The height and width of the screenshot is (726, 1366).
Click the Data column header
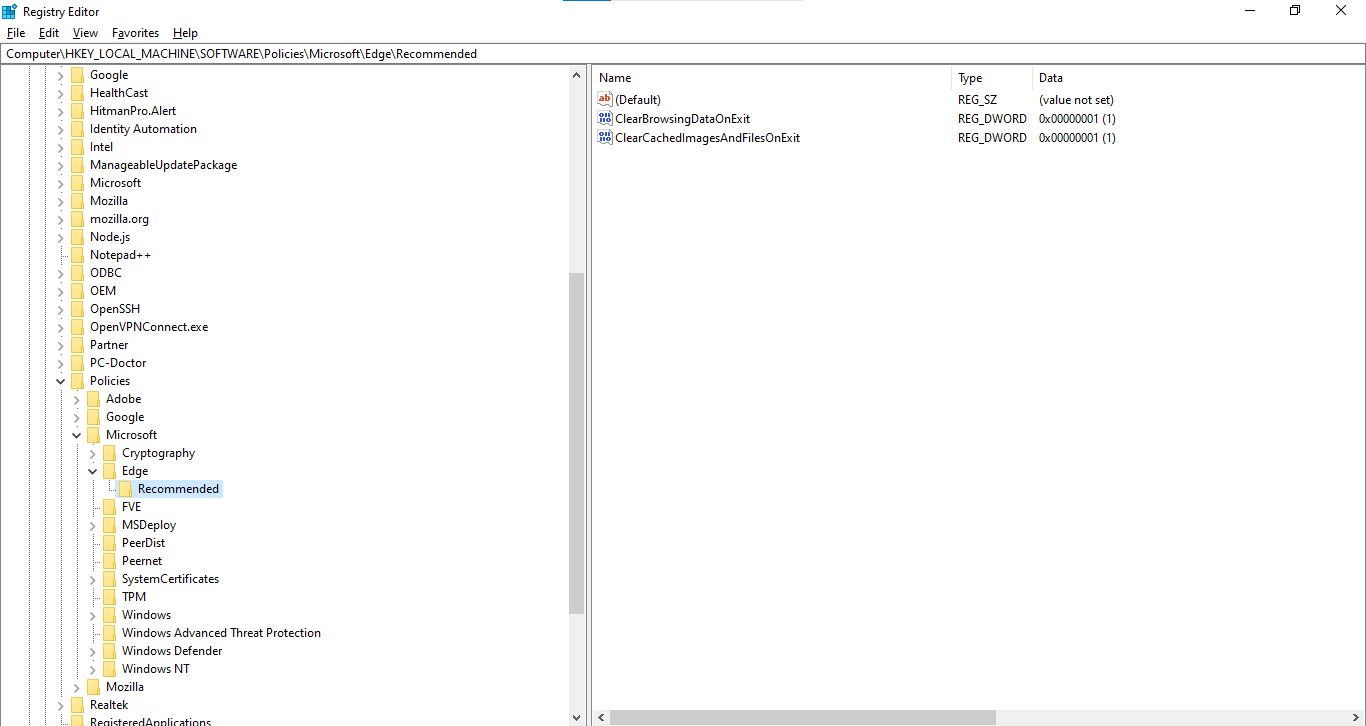click(x=1198, y=78)
